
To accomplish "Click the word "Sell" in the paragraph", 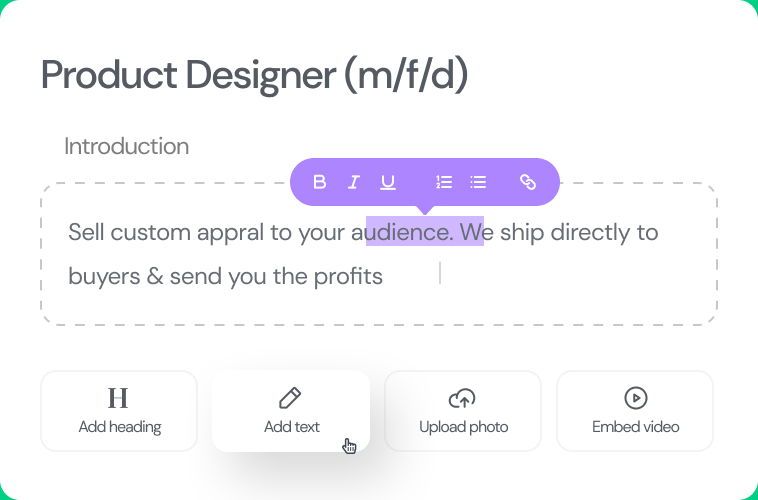I will (x=86, y=233).
